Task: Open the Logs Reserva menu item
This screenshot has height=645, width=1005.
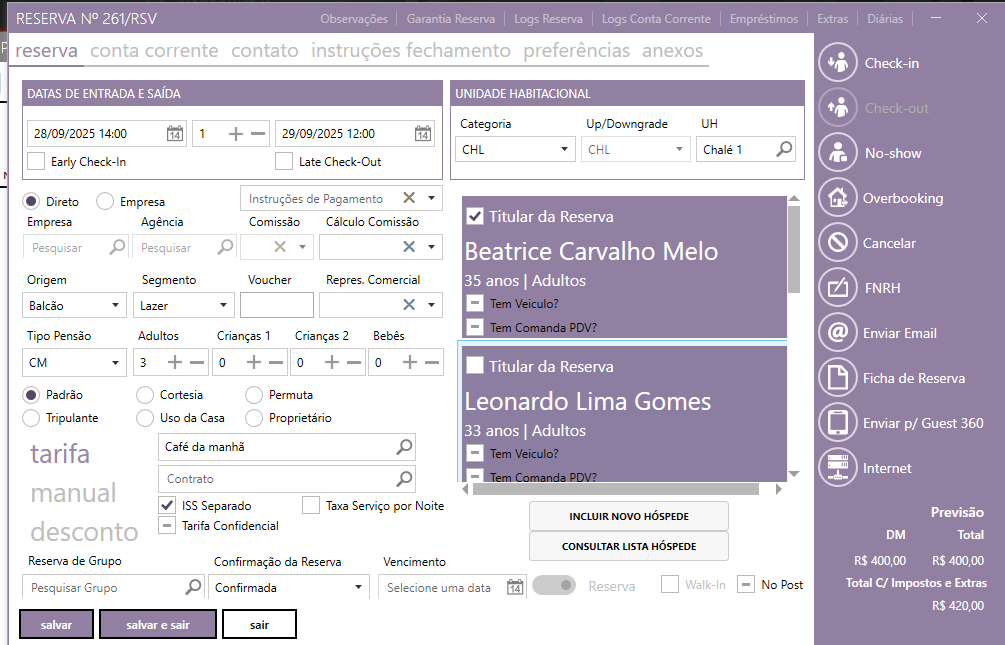Action: click(548, 18)
